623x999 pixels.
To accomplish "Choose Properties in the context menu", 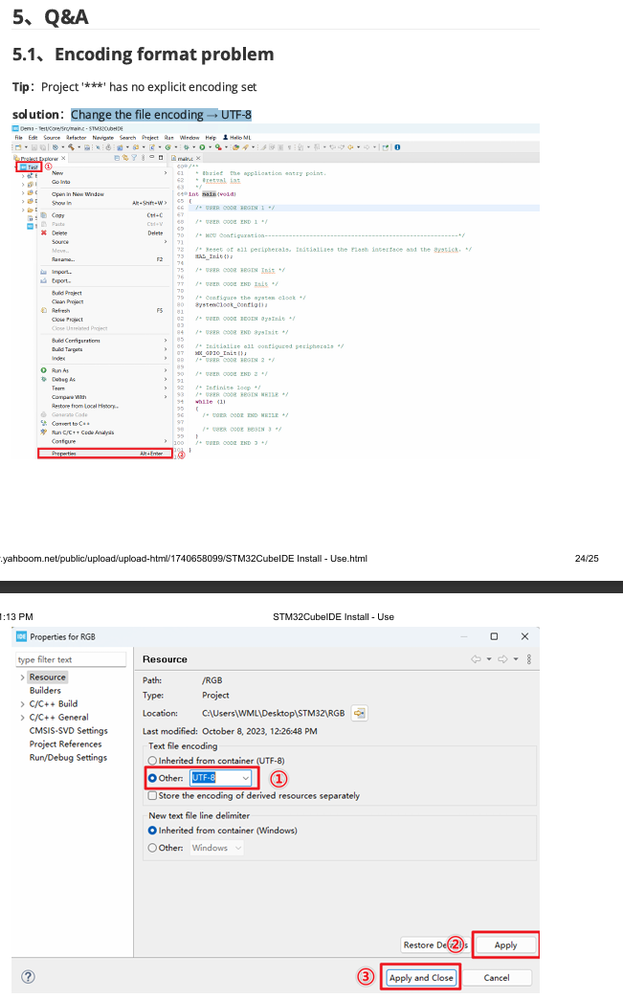I will tap(105, 454).
